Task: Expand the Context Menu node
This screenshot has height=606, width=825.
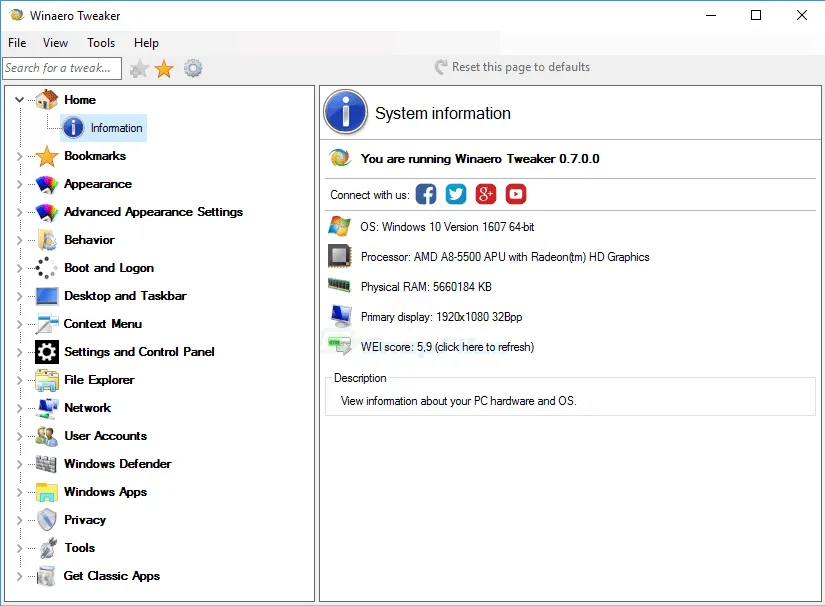Action: point(19,324)
